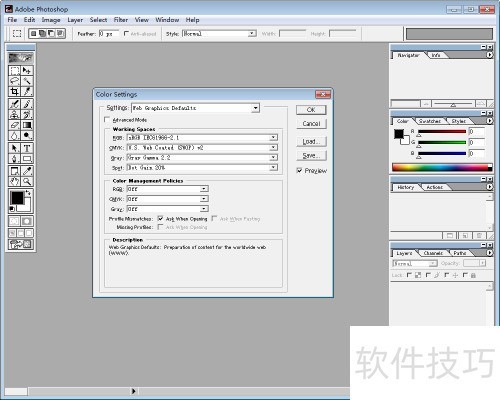
Task: Select the Zoom tool
Action: coord(27,181)
